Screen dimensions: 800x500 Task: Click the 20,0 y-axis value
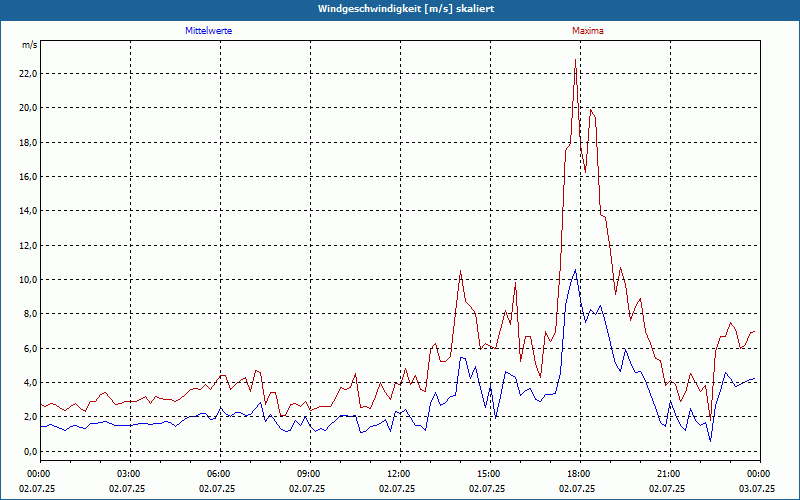[28, 108]
